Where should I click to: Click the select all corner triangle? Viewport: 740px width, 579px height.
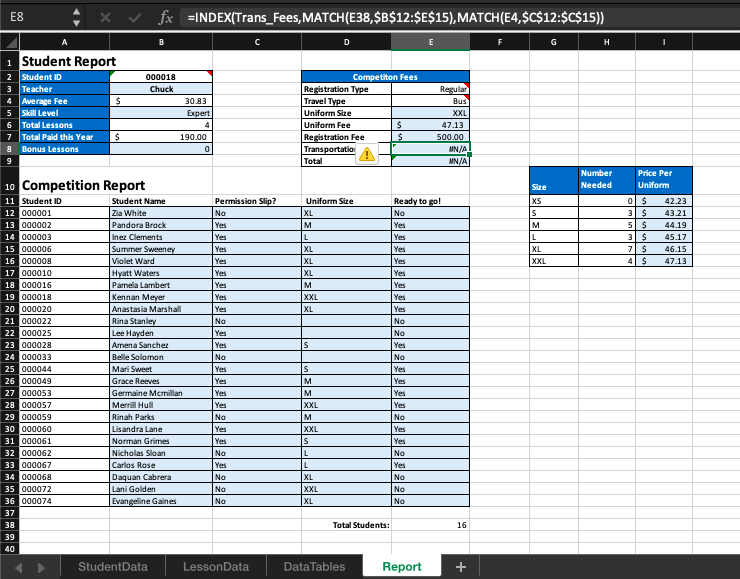(x=10, y=42)
